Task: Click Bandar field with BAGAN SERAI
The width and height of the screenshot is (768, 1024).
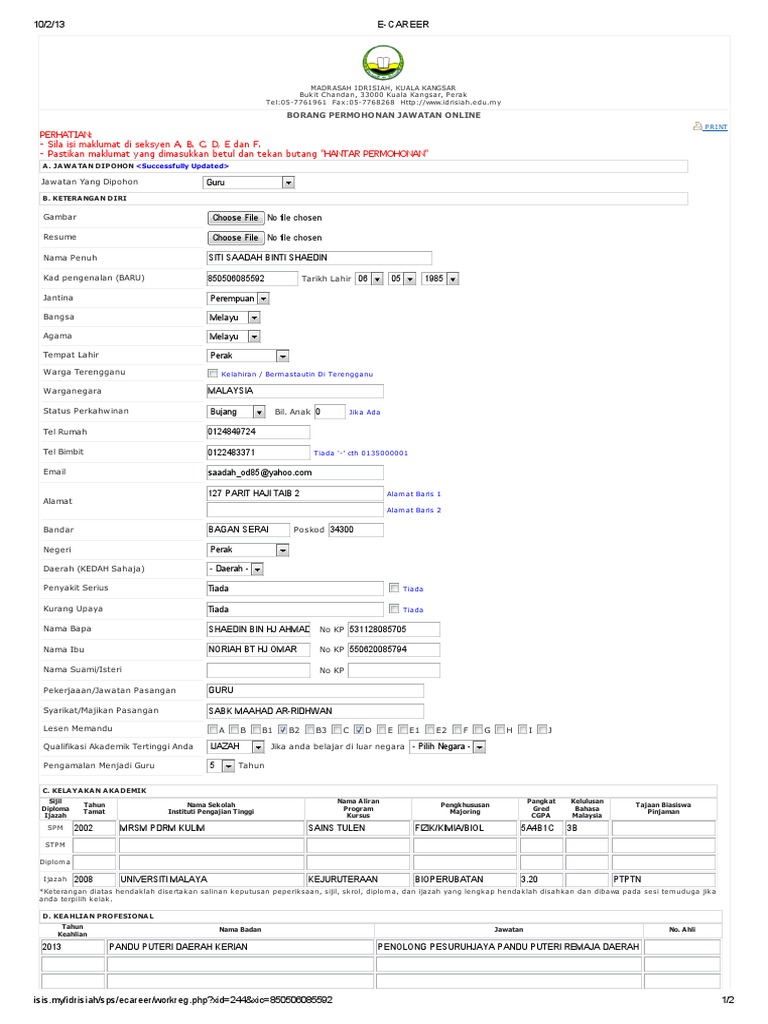Action: coord(248,530)
